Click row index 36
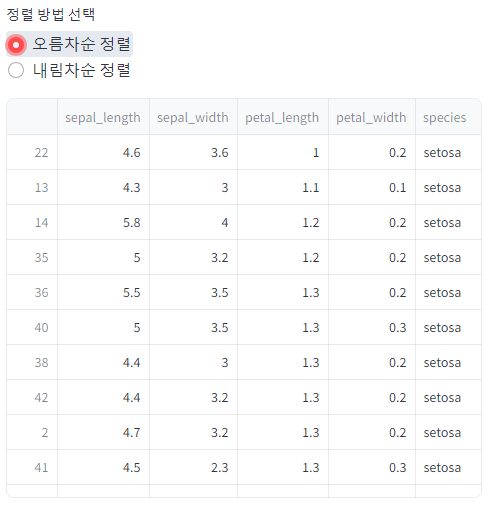 tap(32, 292)
